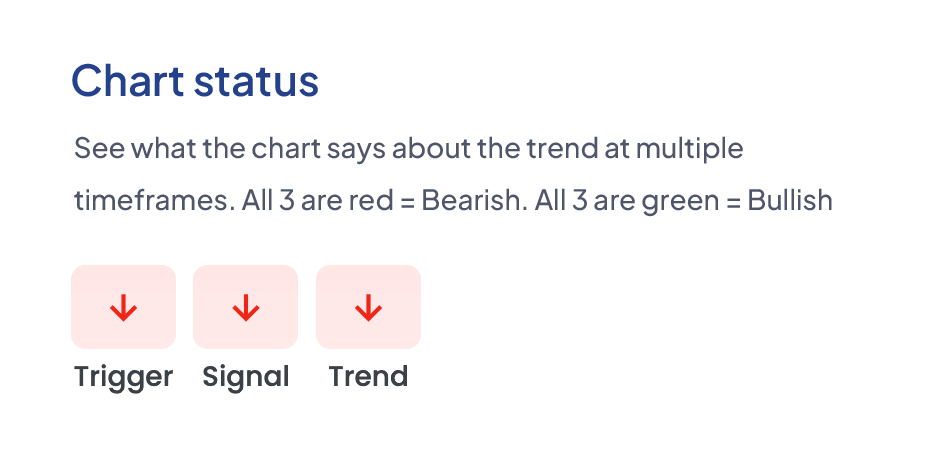Click the Trend red down arrow icon
The image size is (948, 461).
pos(368,308)
